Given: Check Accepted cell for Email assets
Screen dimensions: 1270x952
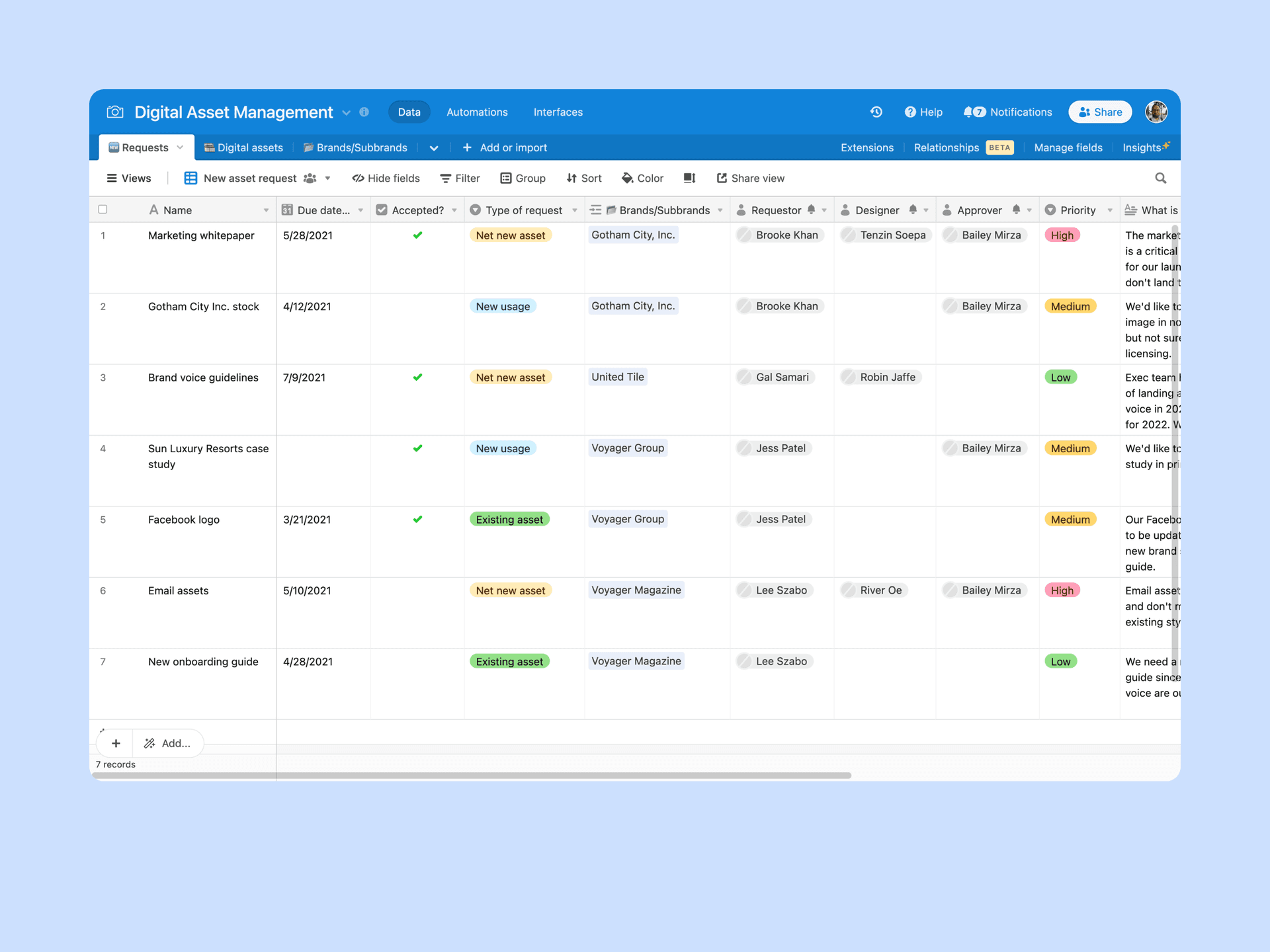Looking at the screenshot, I should [x=417, y=613].
